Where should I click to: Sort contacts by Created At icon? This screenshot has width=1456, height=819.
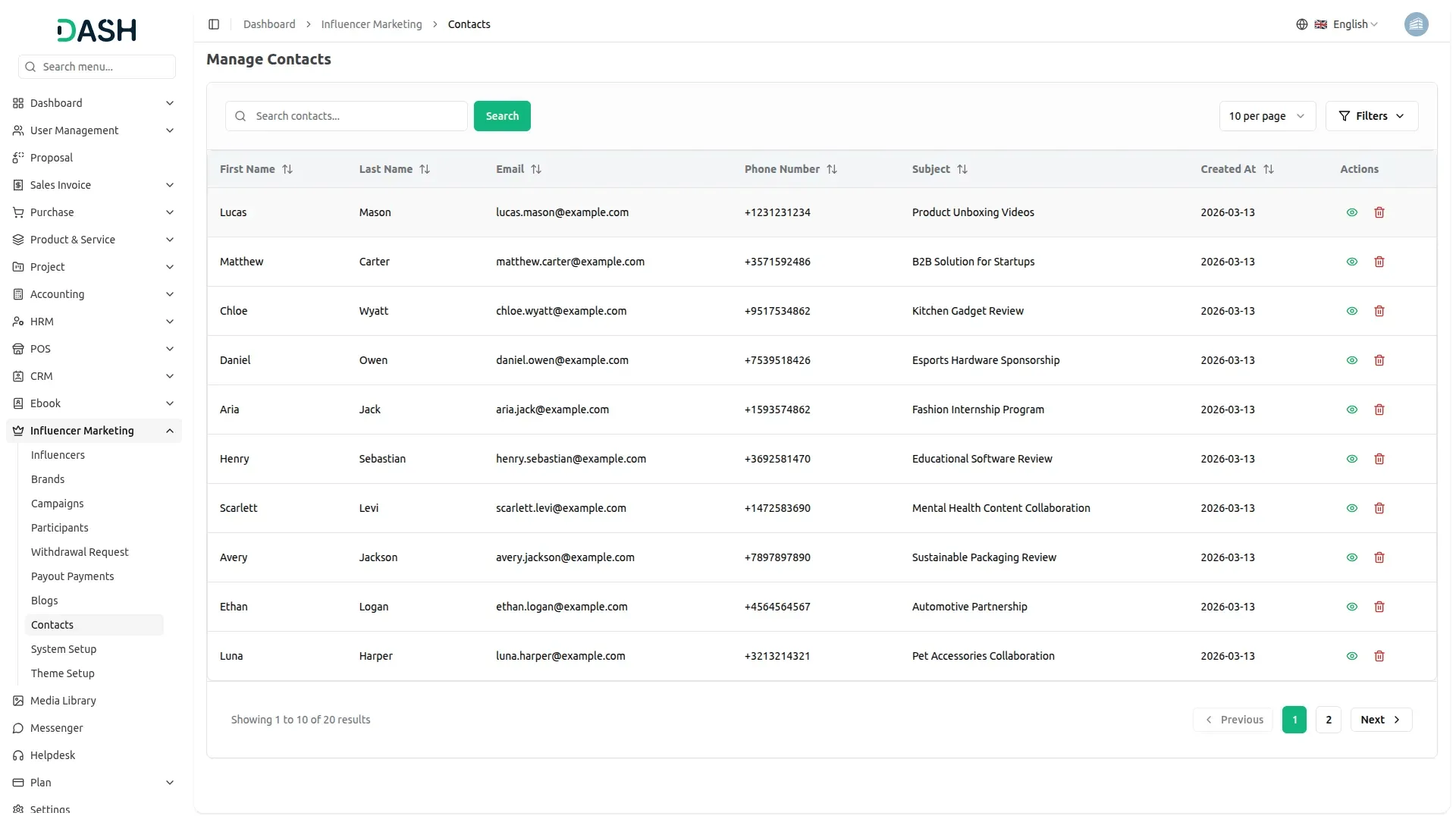point(1269,169)
